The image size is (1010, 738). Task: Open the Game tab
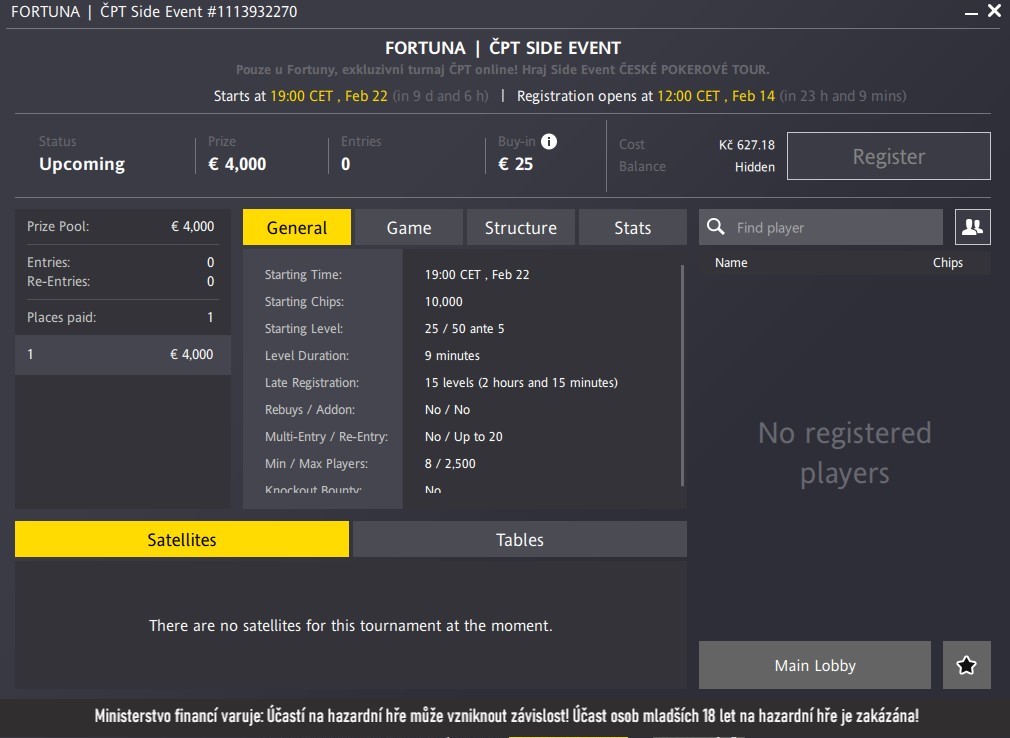(x=409, y=227)
